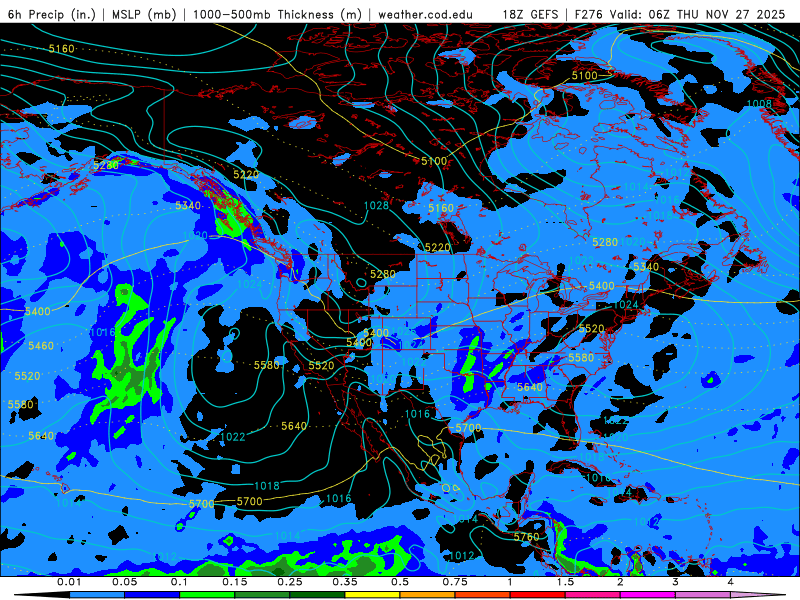
Task: Click the 1022 pressure label in the Pacific high
Action: [x=233, y=437]
